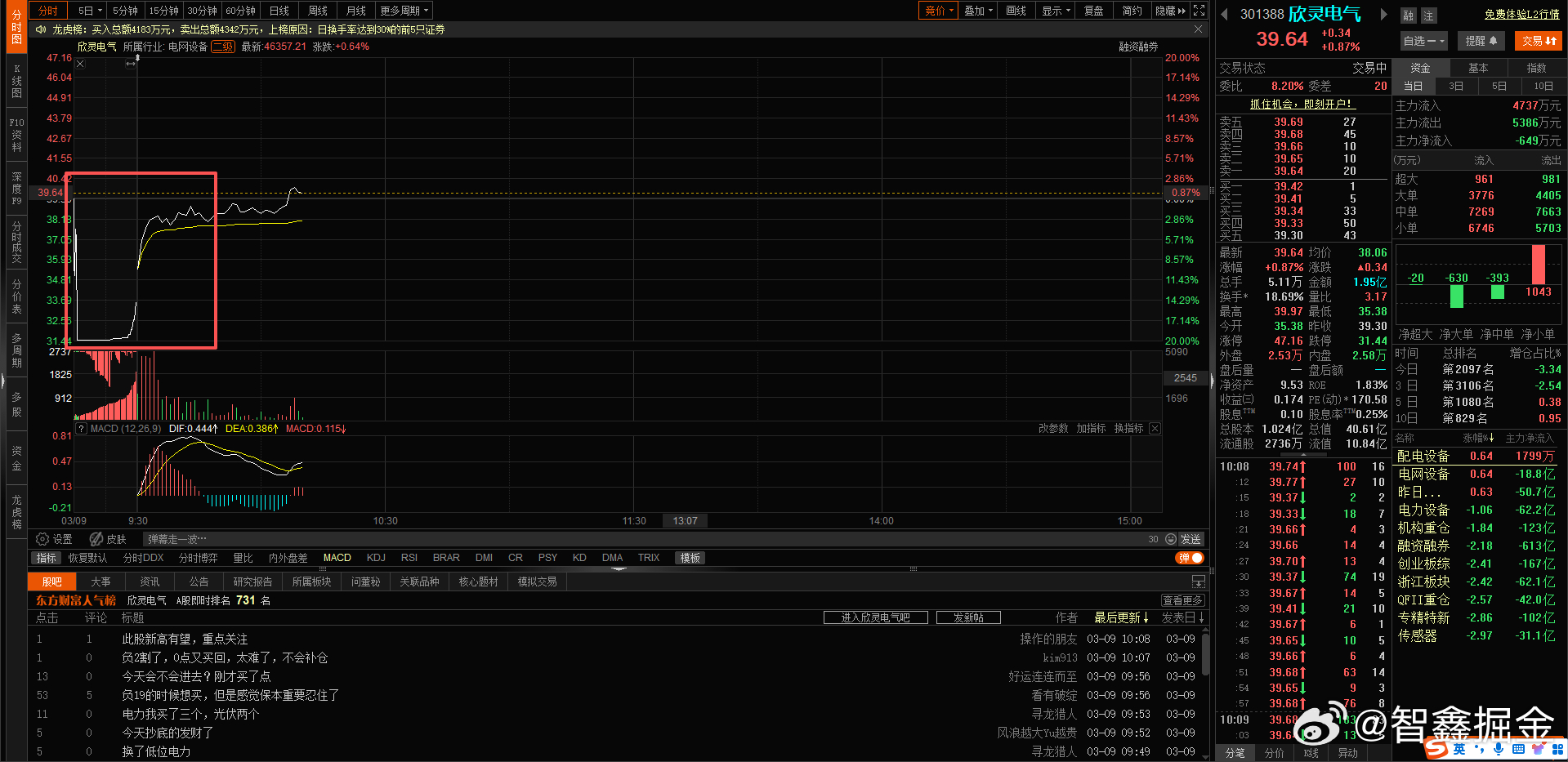
Task: Click the 融 margin trading badge
Action: [x=1408, y=16]
